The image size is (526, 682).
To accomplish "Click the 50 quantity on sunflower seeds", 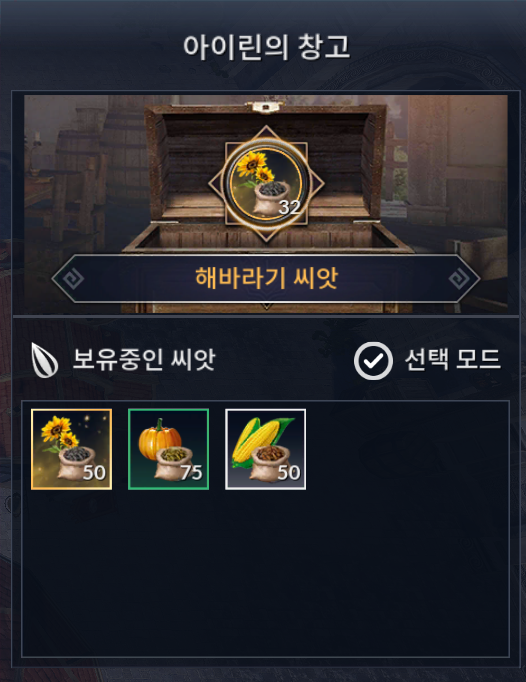I will 94,473.
